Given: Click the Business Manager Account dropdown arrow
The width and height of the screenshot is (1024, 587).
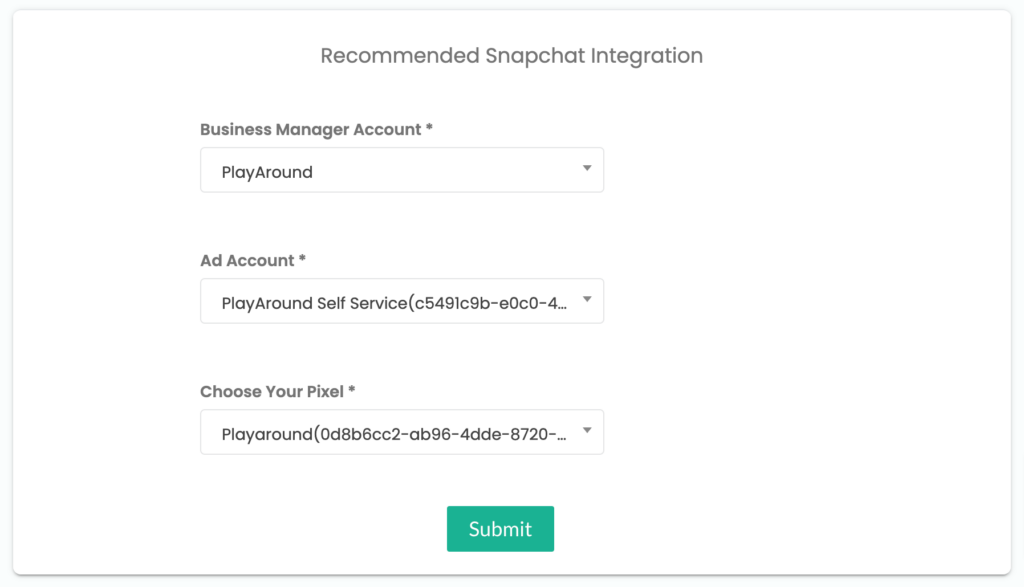Looking at the screenshot, I should 587,168.
